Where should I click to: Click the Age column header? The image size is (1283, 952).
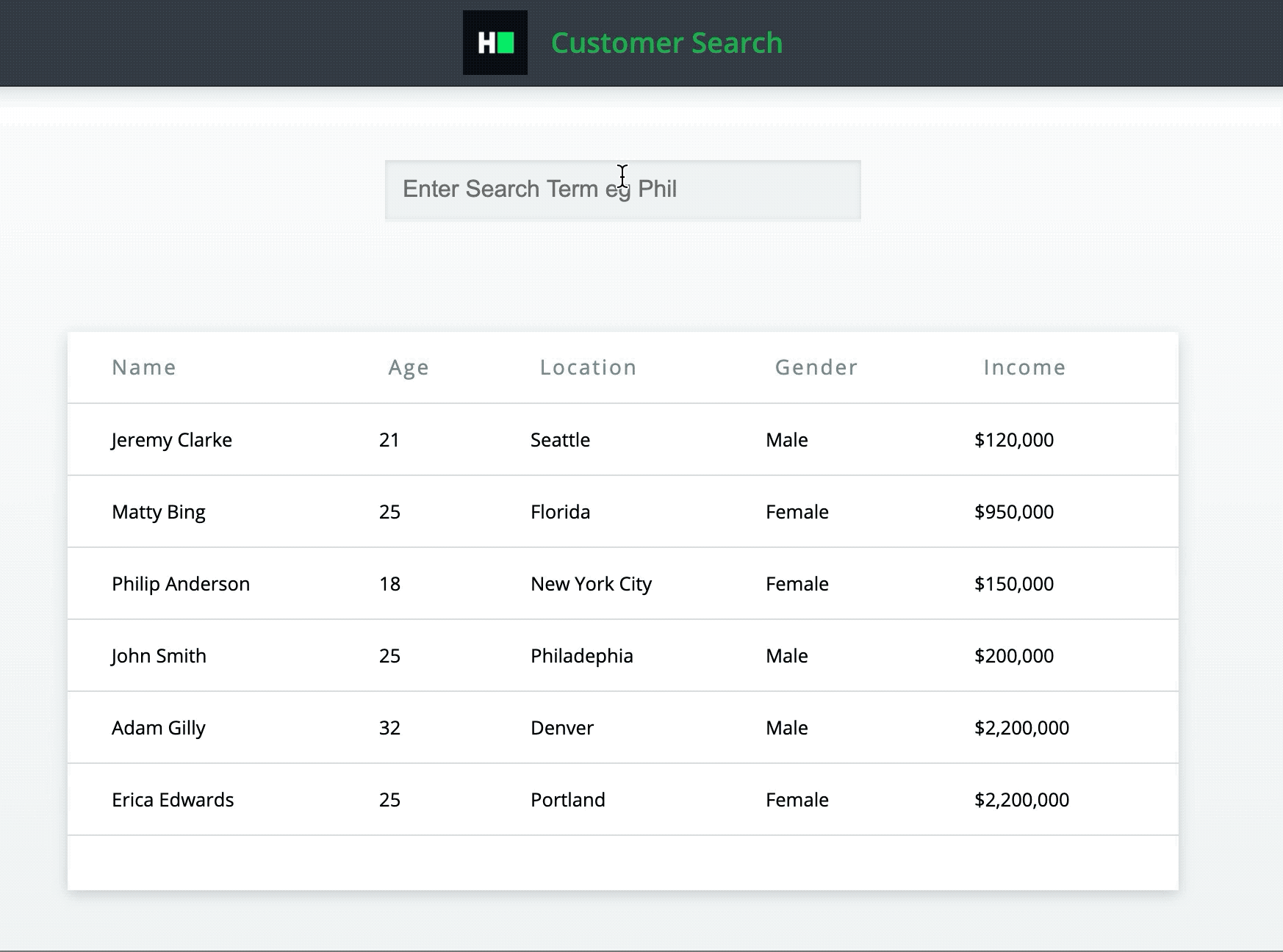(x=408, y=367)
